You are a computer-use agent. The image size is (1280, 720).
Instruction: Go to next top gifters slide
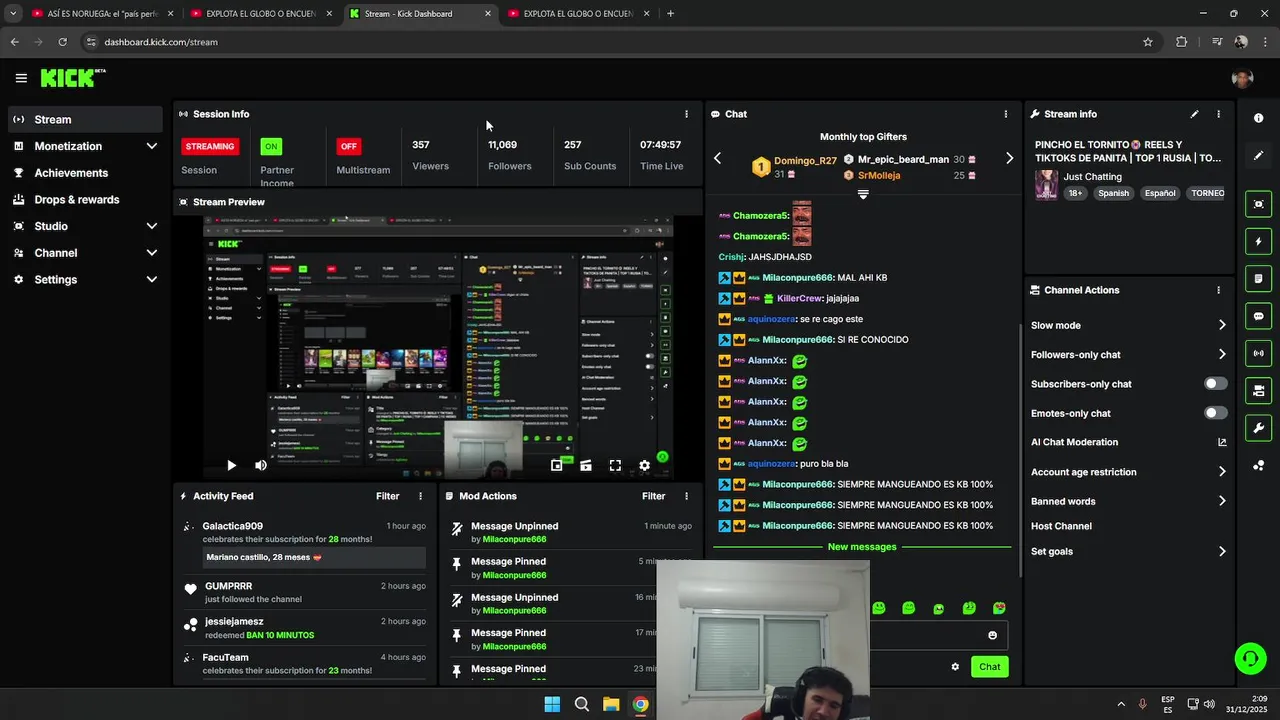click(x=1009, y=158)
